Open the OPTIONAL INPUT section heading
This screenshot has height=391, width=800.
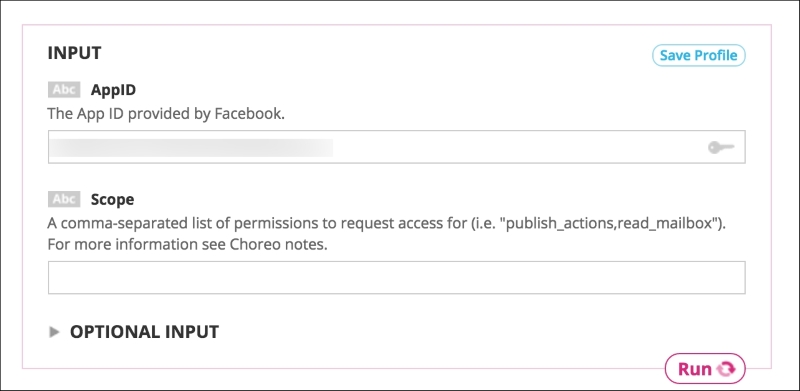144,332
